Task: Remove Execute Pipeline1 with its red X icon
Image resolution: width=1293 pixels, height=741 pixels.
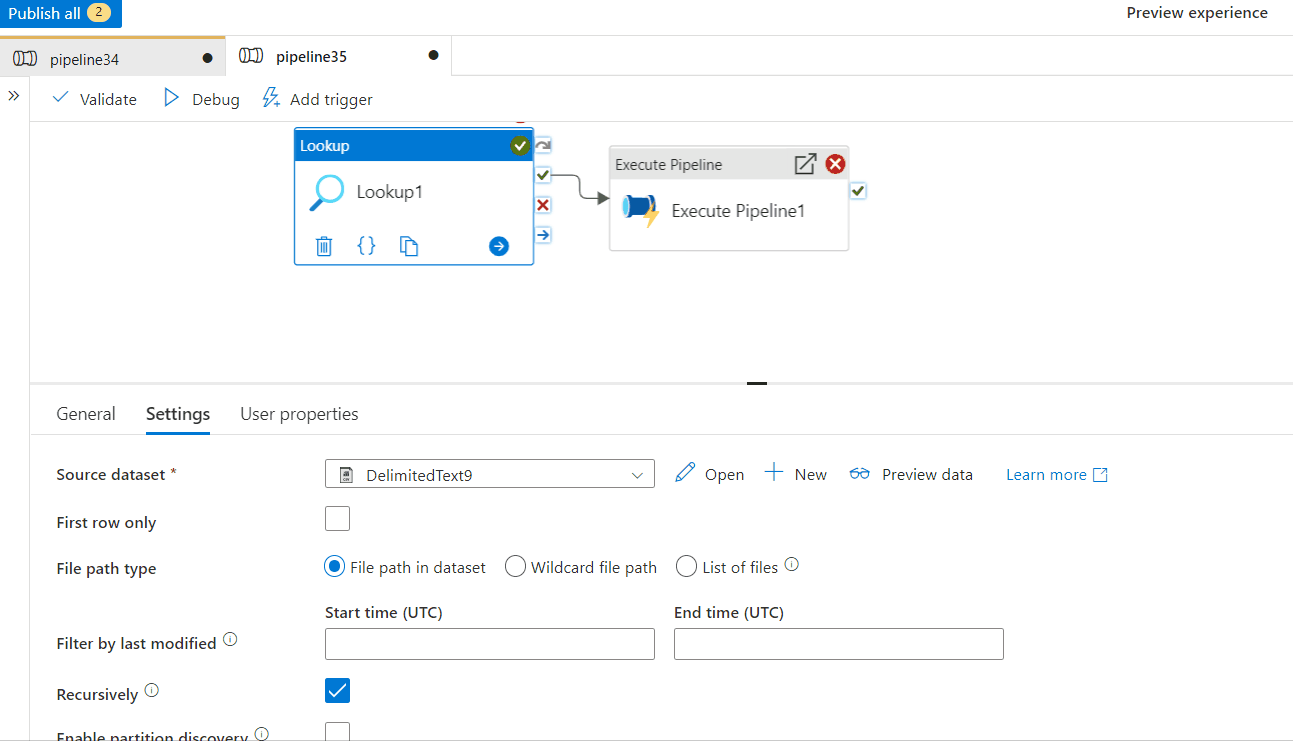Action: (835, 163)
